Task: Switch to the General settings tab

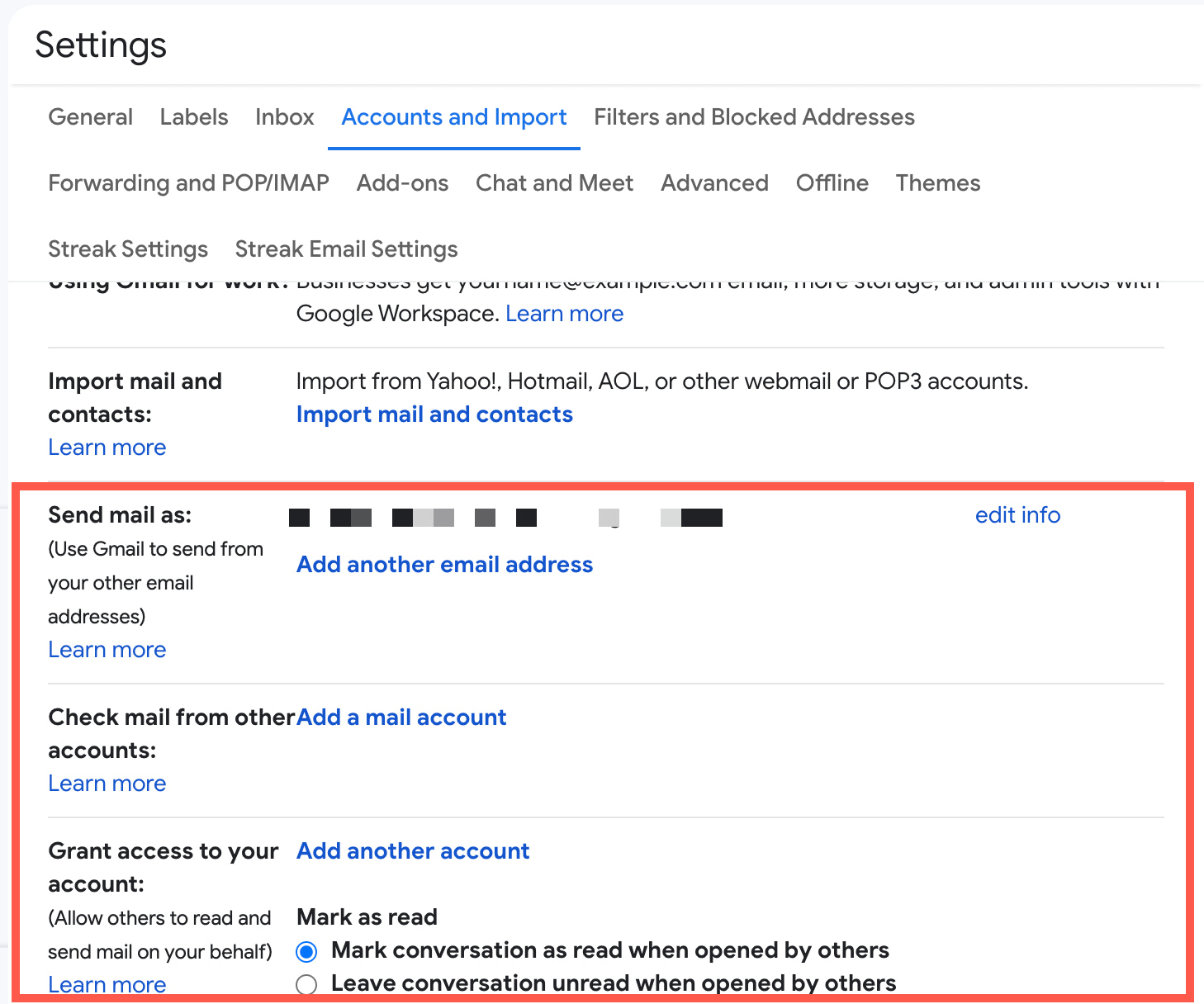Action: (x=90, y=117)
